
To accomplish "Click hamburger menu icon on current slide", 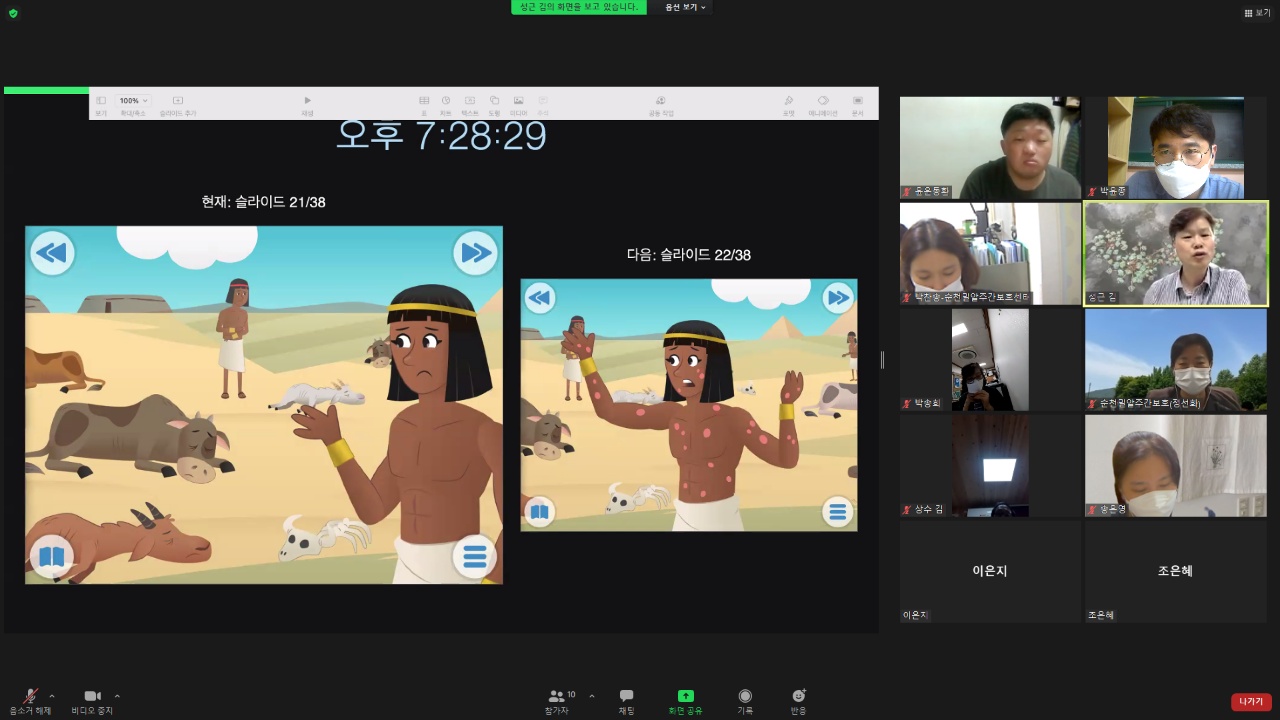I will pyautogui.click(x=475, y=556).
